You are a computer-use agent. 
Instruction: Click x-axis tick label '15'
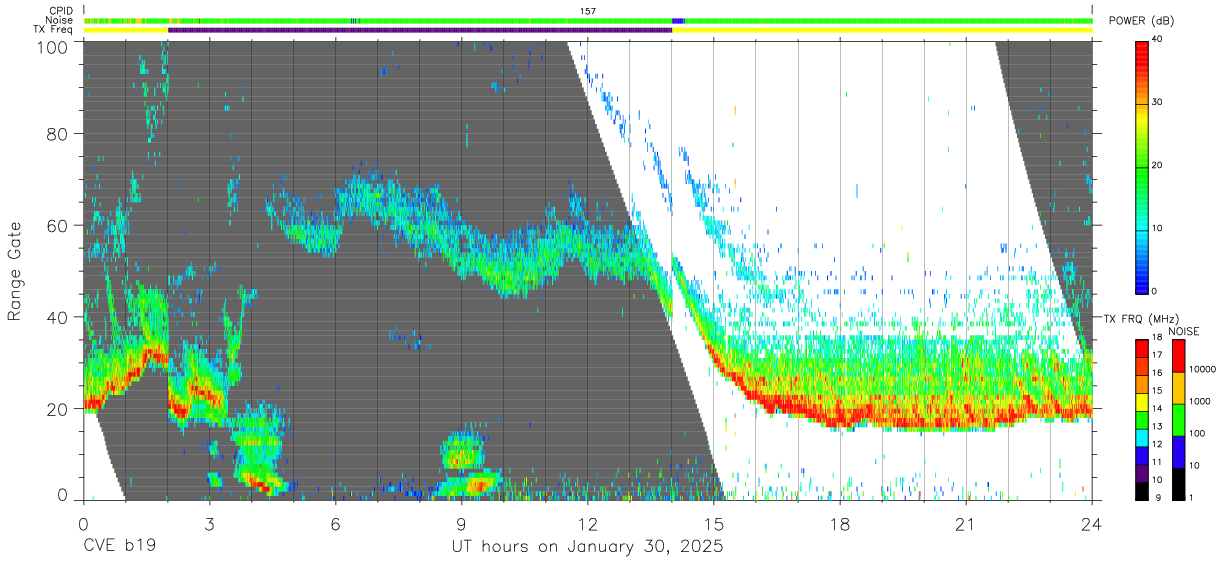[713, 524]
